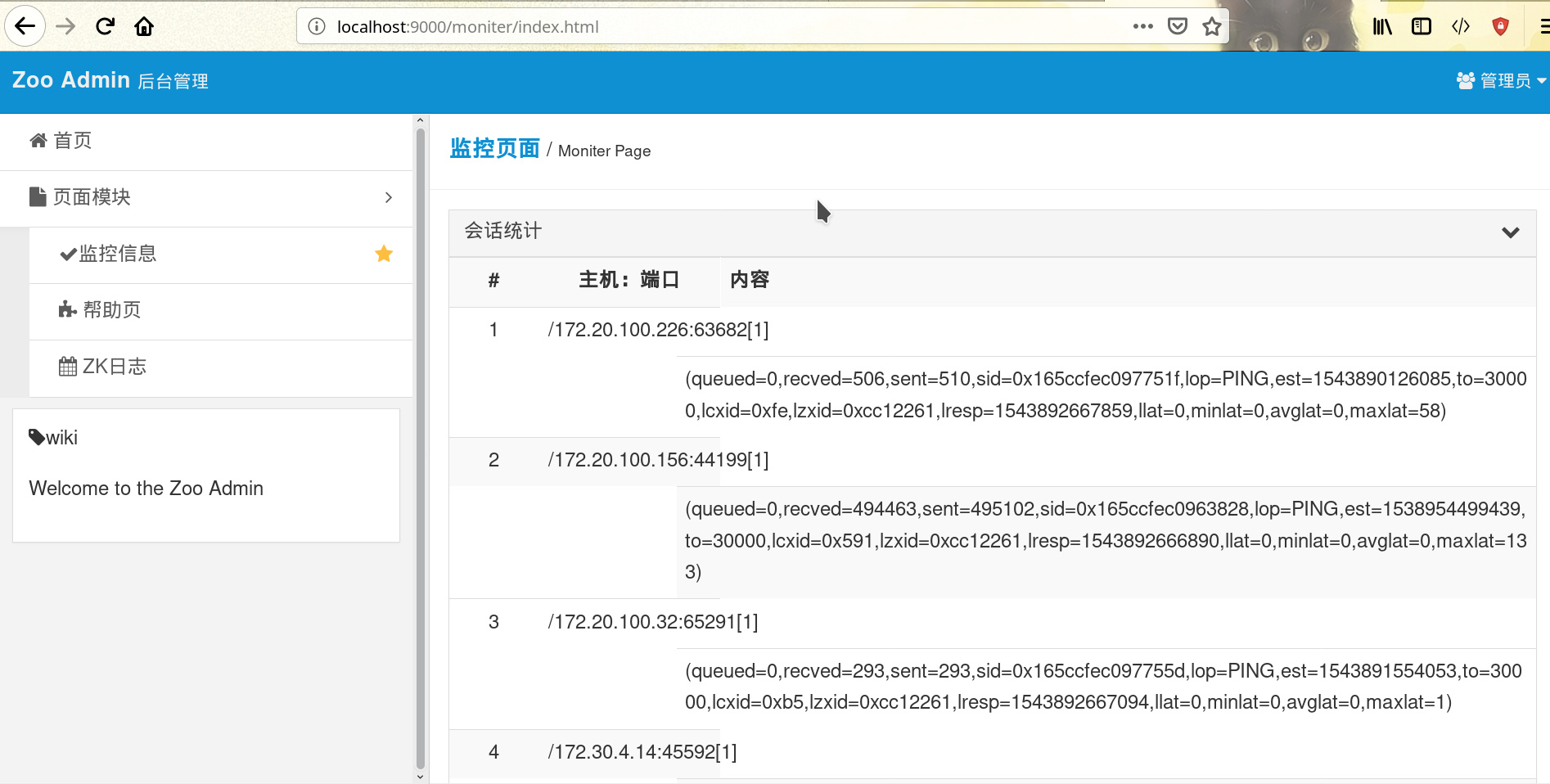Open 首页 in the sidebar
1550x784 pixels.
[x=206, y=141]
